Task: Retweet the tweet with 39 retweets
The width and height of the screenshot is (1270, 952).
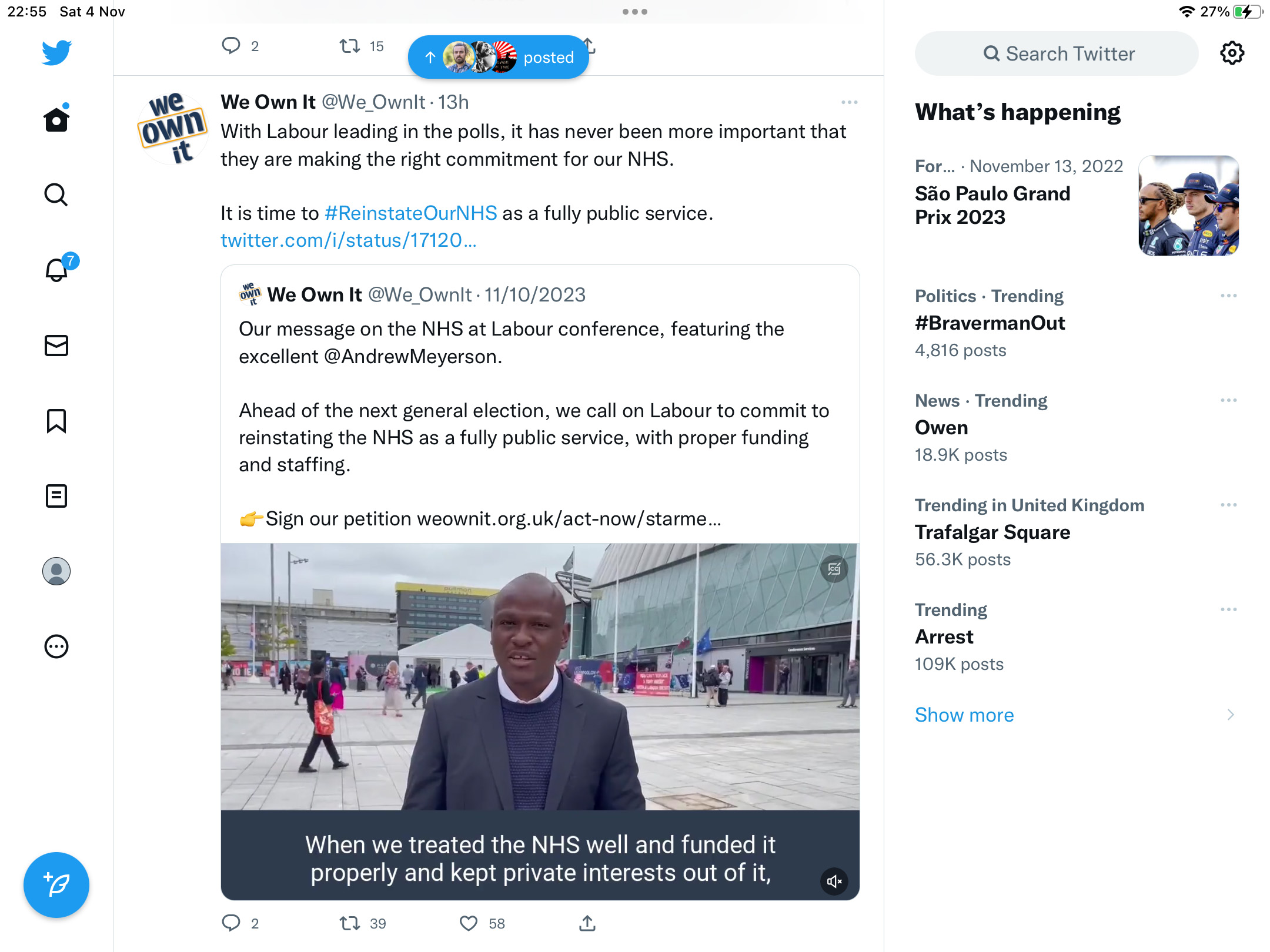Action: 350,923
